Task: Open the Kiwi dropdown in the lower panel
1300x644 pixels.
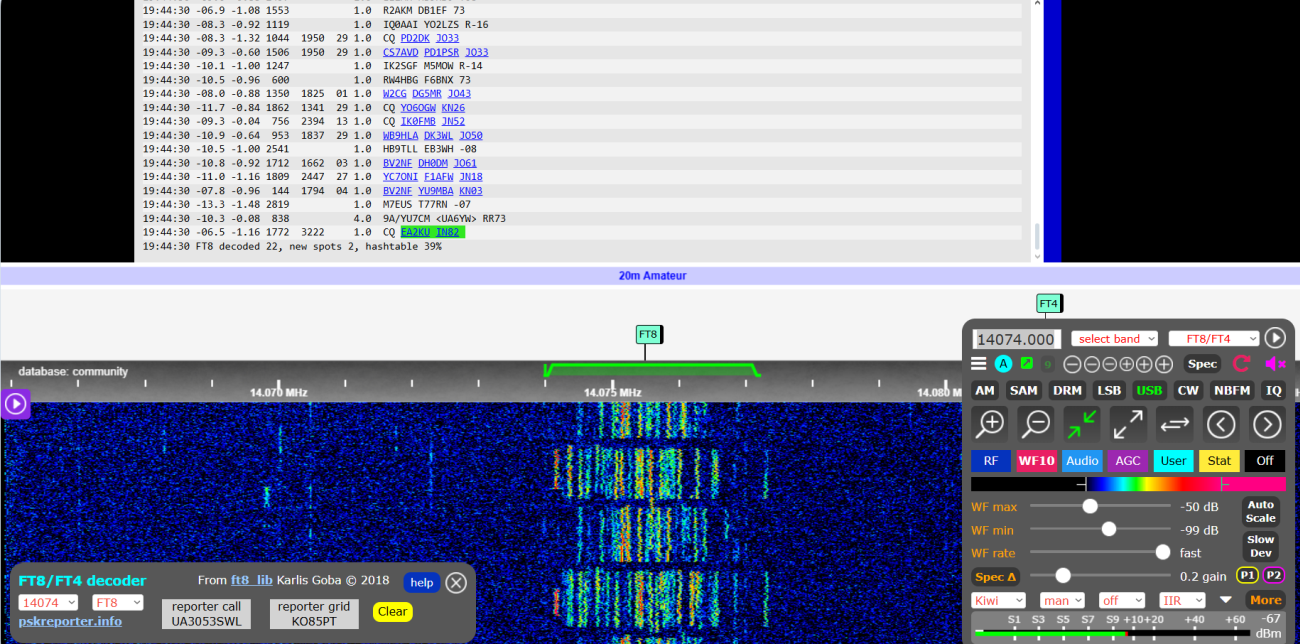Action: pos(998,599)
